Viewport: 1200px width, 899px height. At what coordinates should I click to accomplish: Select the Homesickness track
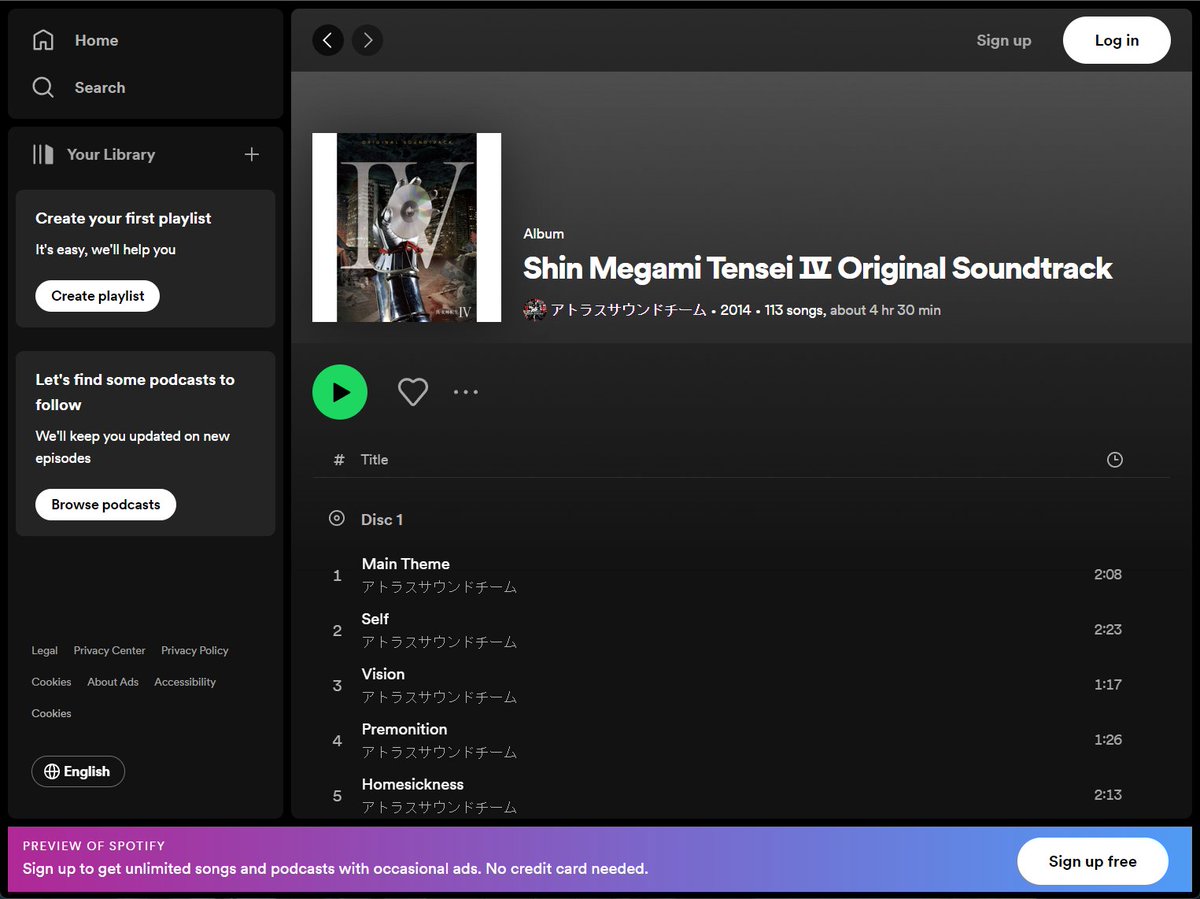pos(741,795)
